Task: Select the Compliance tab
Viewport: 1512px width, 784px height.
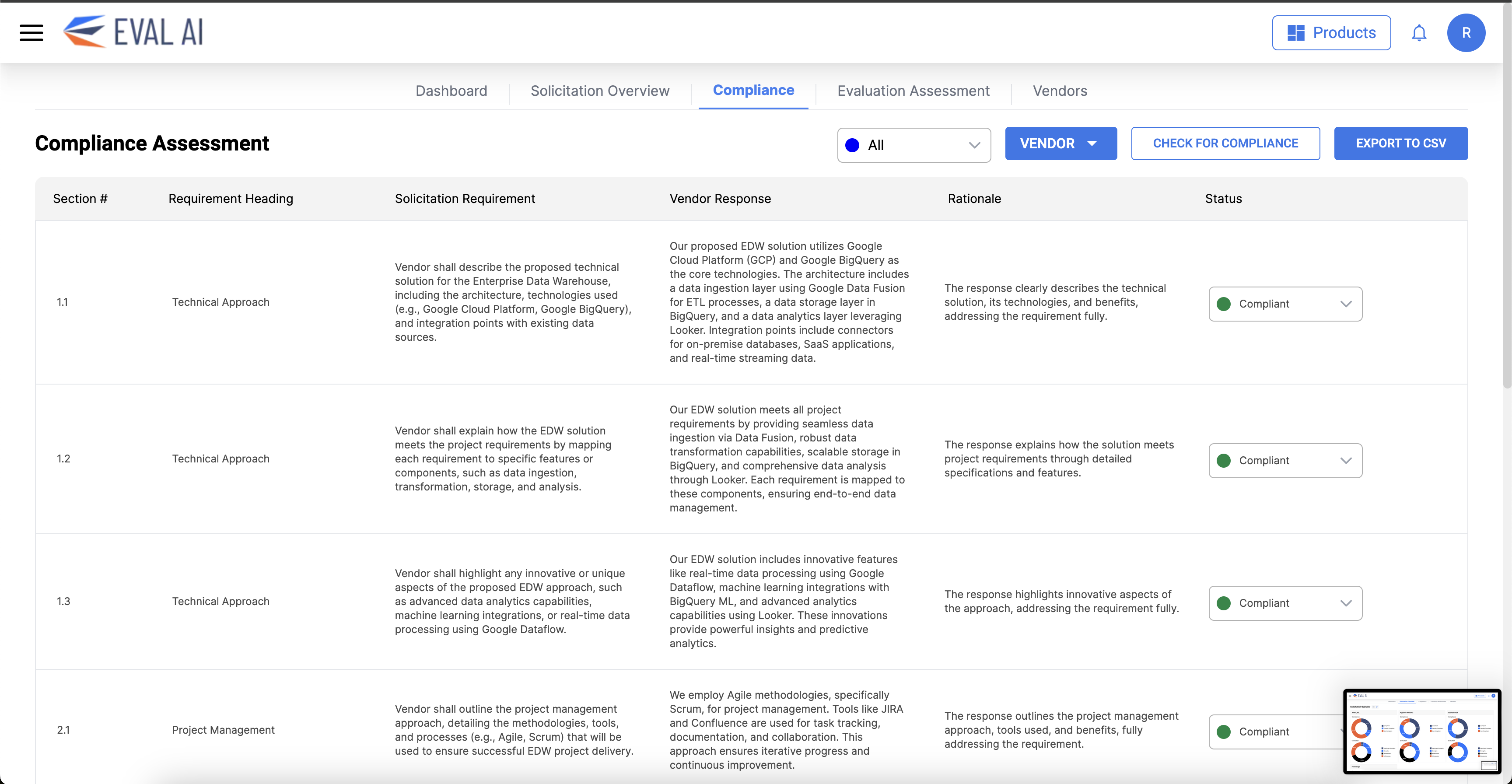Action: (x=753, y=91)
